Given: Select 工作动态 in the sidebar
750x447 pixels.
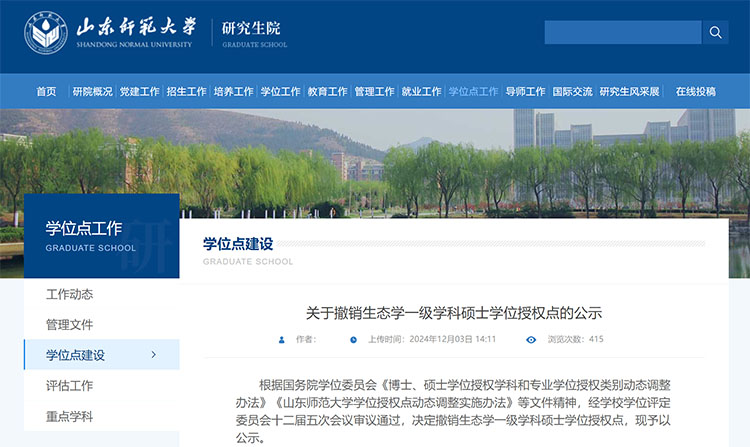Looking at the screenshot, I should pyautogui.click(x=70, y=294).
